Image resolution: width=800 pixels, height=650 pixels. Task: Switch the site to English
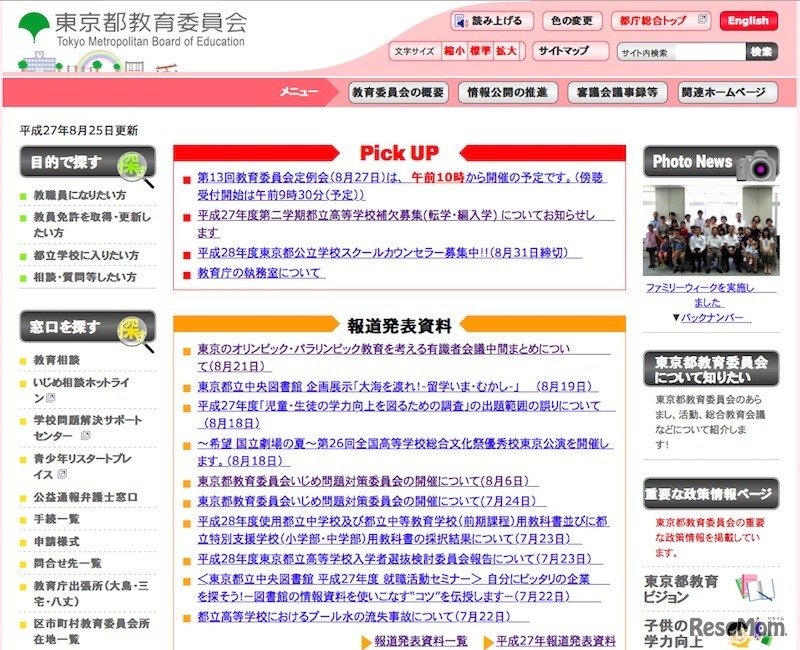[748, 20]
